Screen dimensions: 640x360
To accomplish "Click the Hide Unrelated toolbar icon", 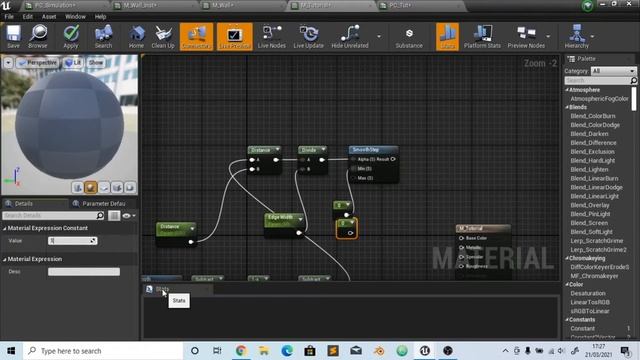I will (350, 36).
